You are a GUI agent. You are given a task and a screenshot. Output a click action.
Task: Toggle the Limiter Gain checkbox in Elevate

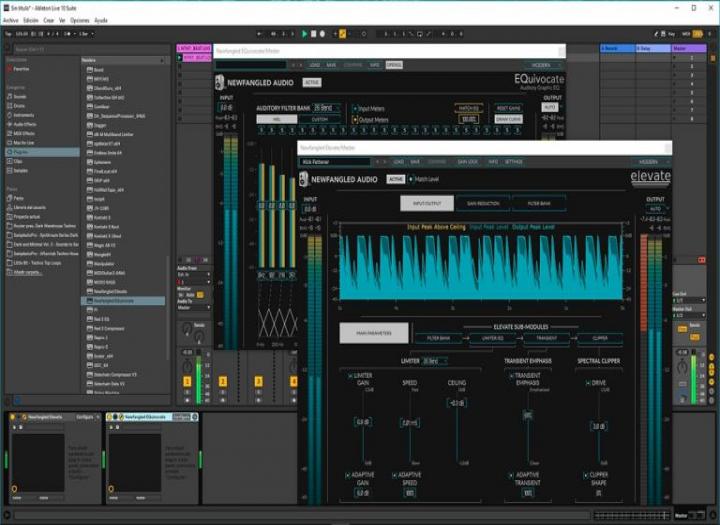pos(350,376)
